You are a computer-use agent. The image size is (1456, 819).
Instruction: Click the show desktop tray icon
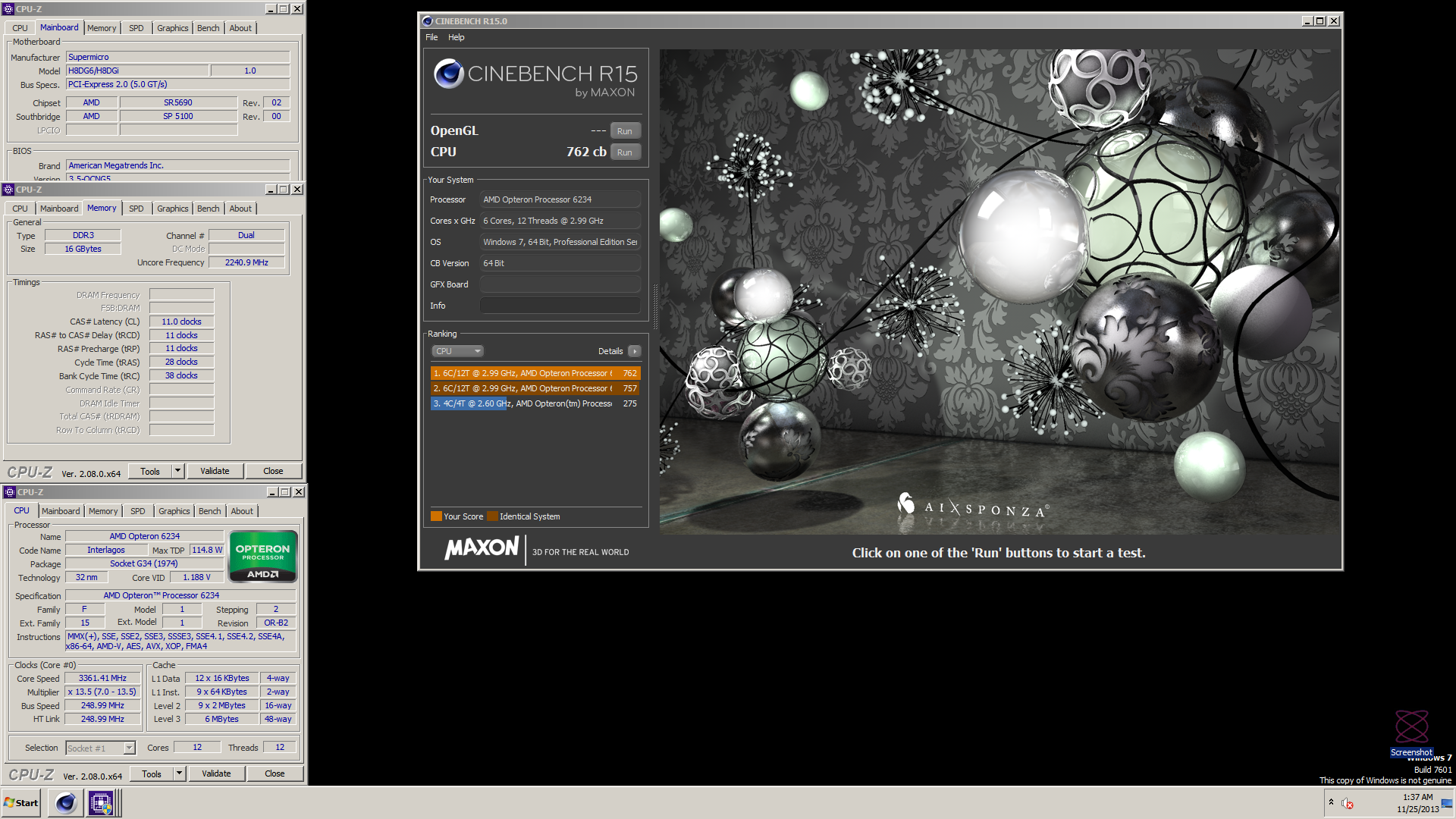(x=1447, y=803)
